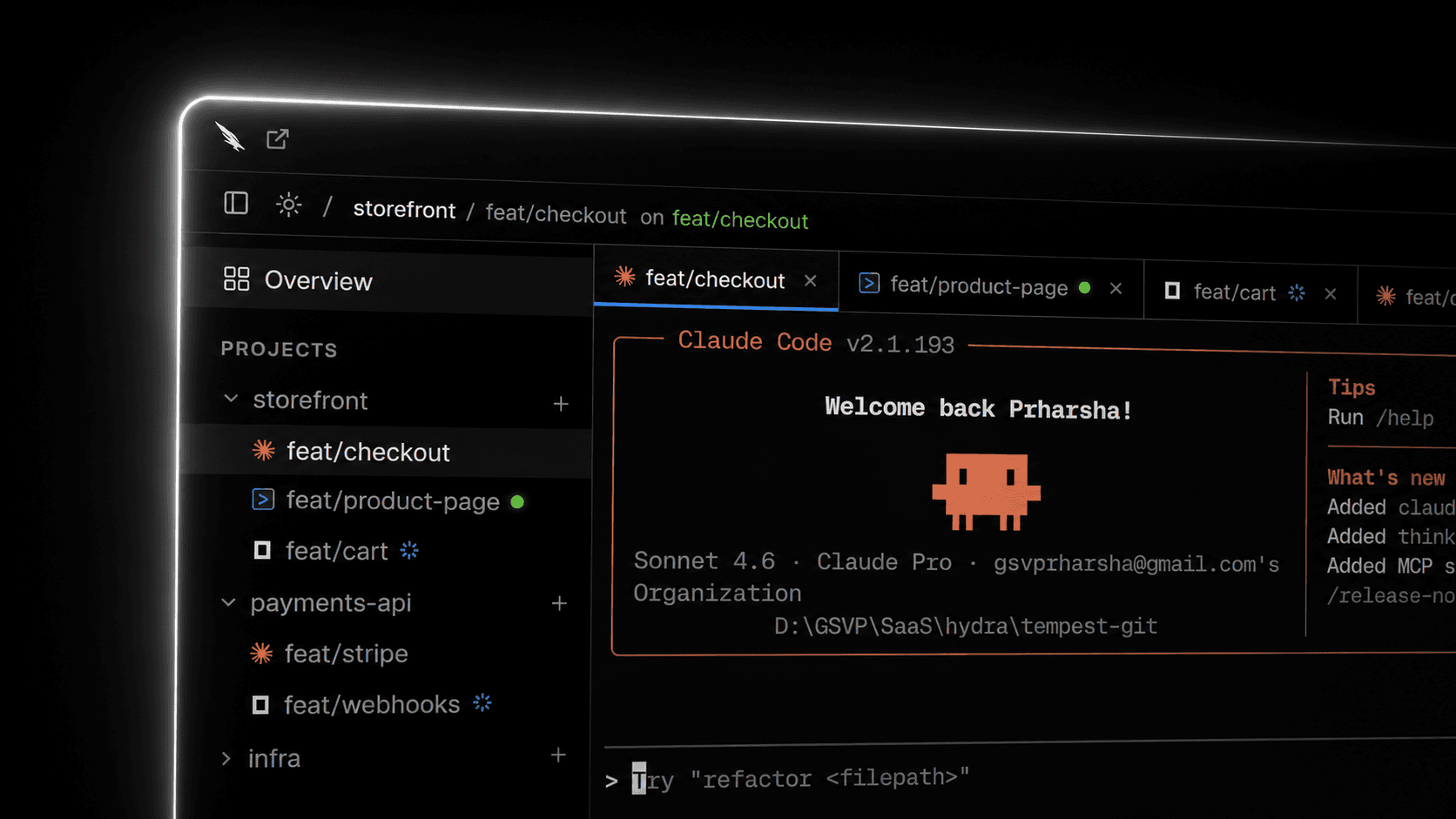Click the terminal icon on feat/product-page tab
1456x819 pixels.
click(869, 283)
